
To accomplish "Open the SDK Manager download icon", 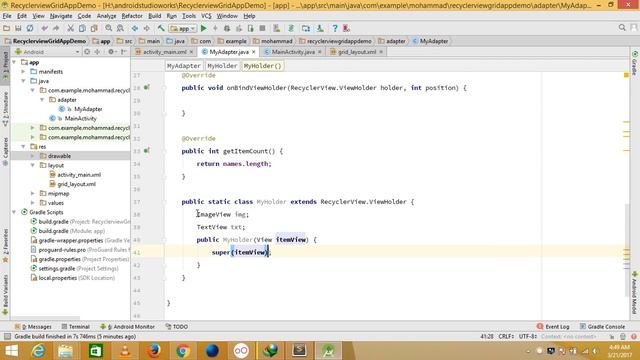I will [320, 28].
